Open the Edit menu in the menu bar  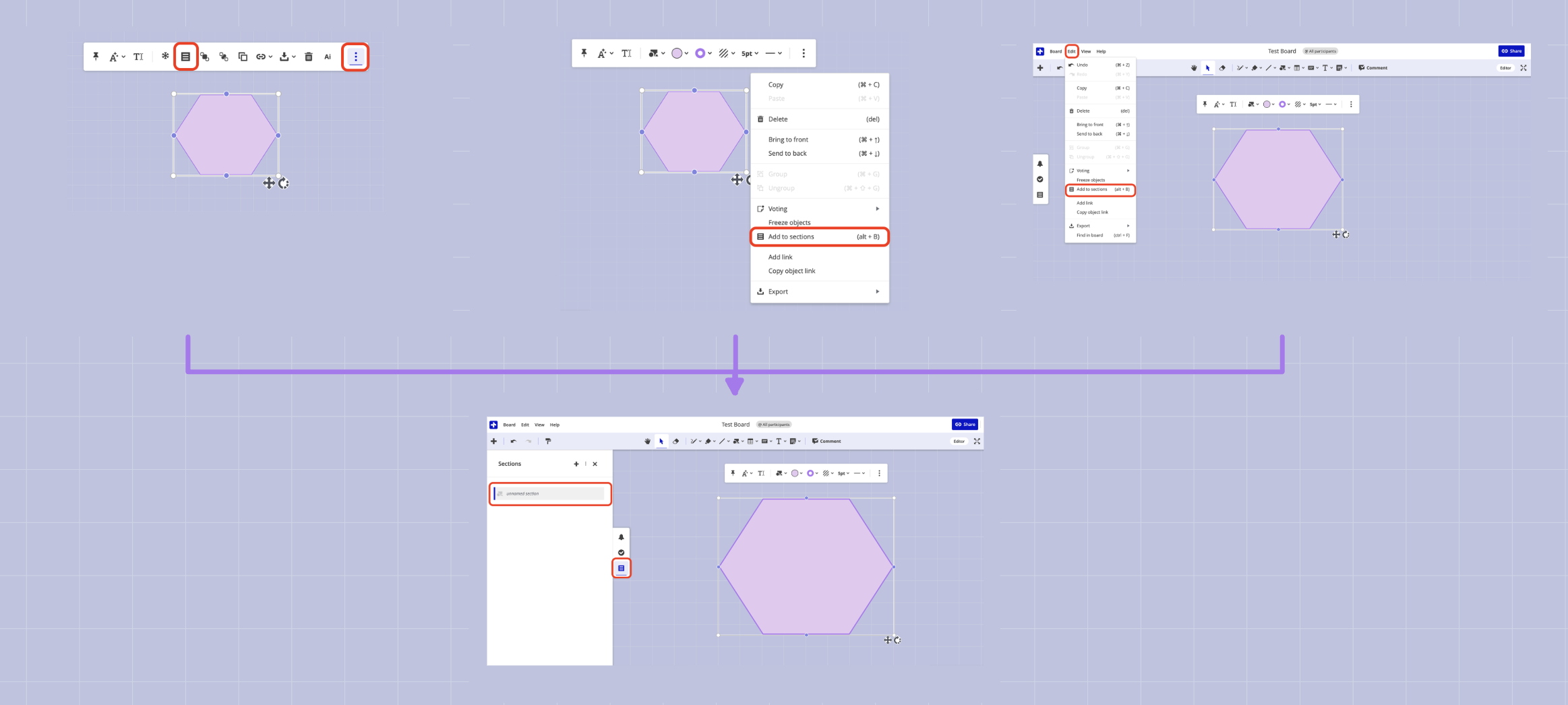click(1072, 51)
